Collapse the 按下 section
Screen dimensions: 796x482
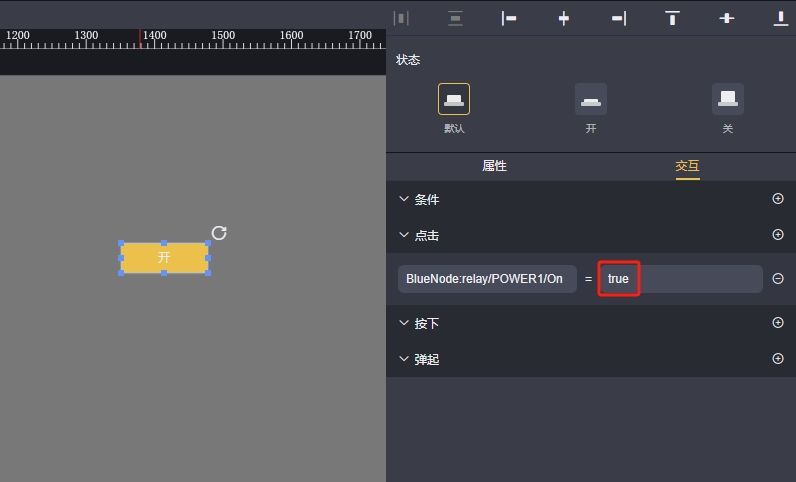coord(404,323)
